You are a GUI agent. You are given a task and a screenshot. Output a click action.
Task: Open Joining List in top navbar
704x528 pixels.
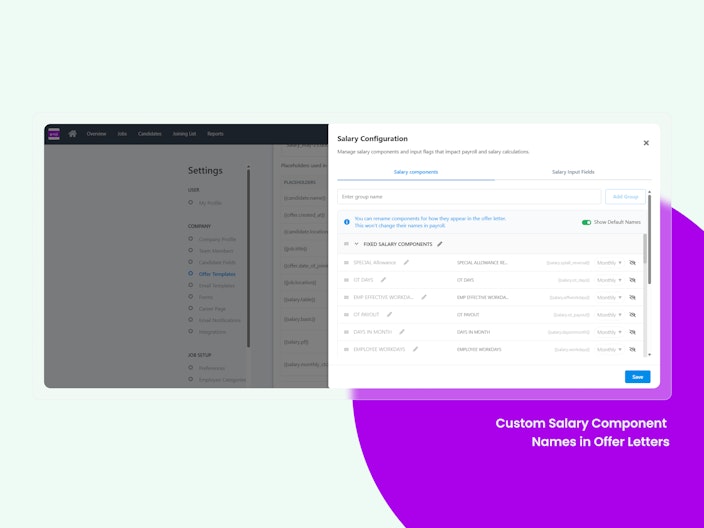pos(184,134)
